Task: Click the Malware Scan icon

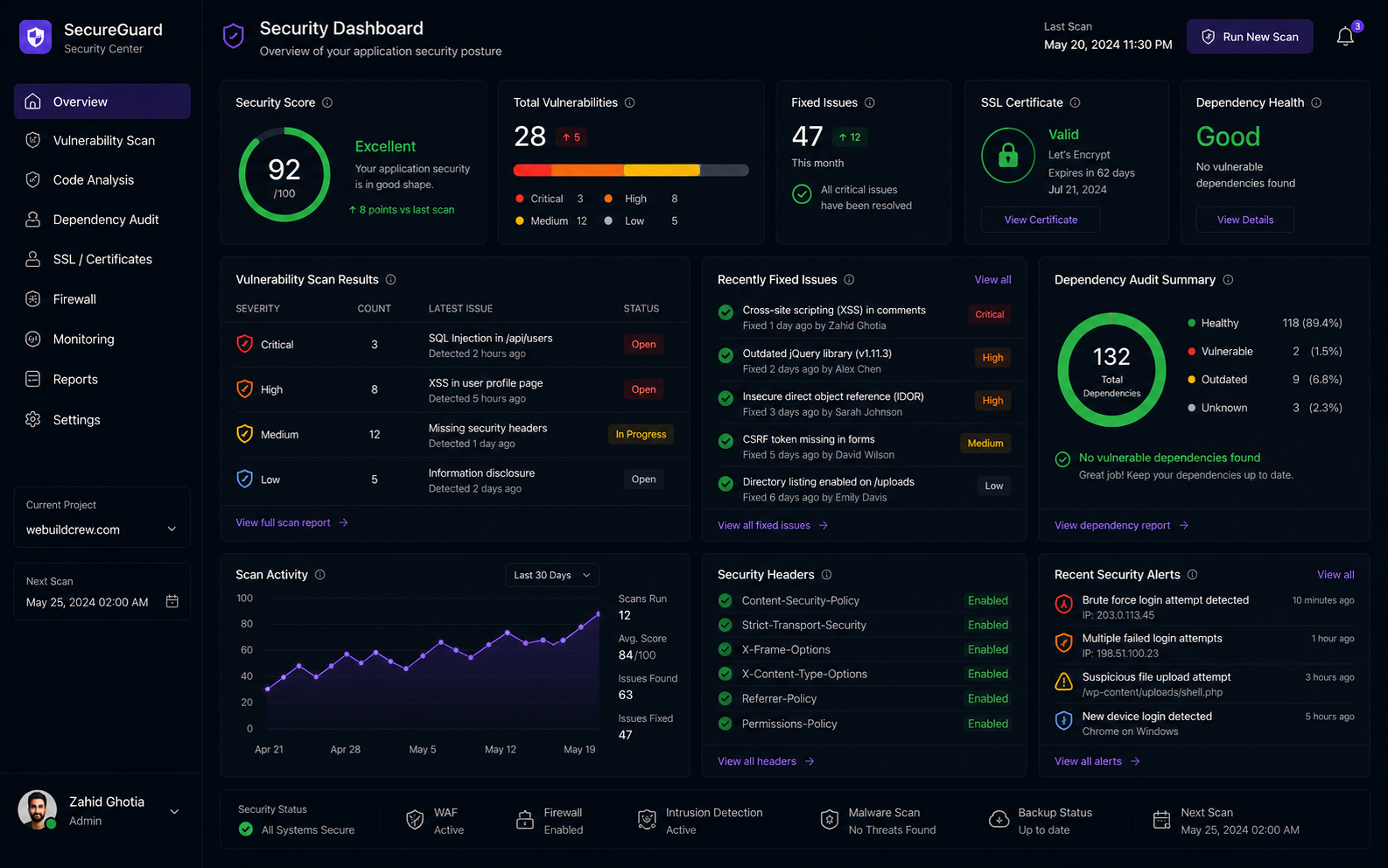Action: [x=829, y=820]
